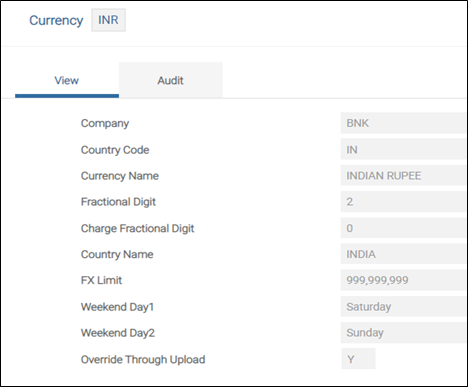Click the Company field showing BNK
The height and width of the screenshot is (387, 468).
coord(403,123)
